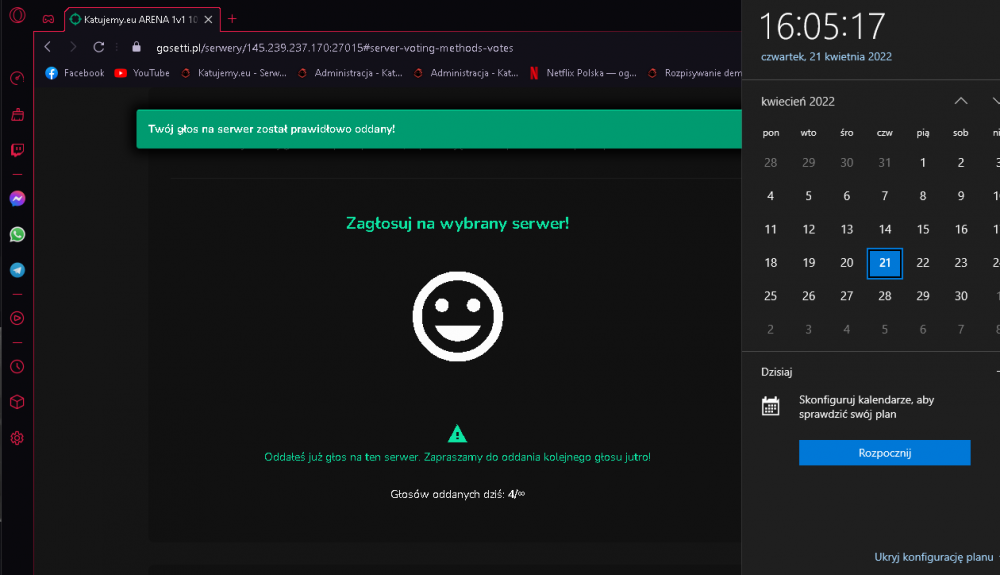Open Extensions cube icon in sidebar
Viewport: 1000px width, 575px height.
17,402
